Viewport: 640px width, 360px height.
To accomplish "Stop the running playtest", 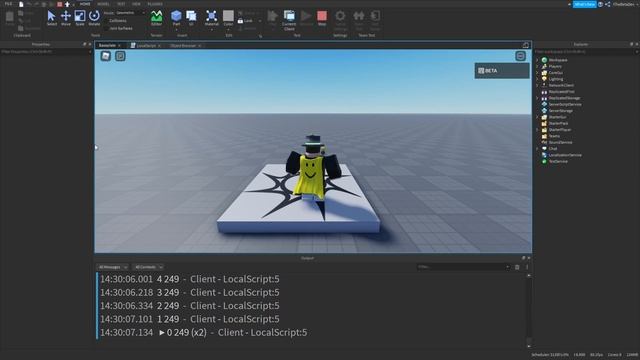I will pos(322,18).
